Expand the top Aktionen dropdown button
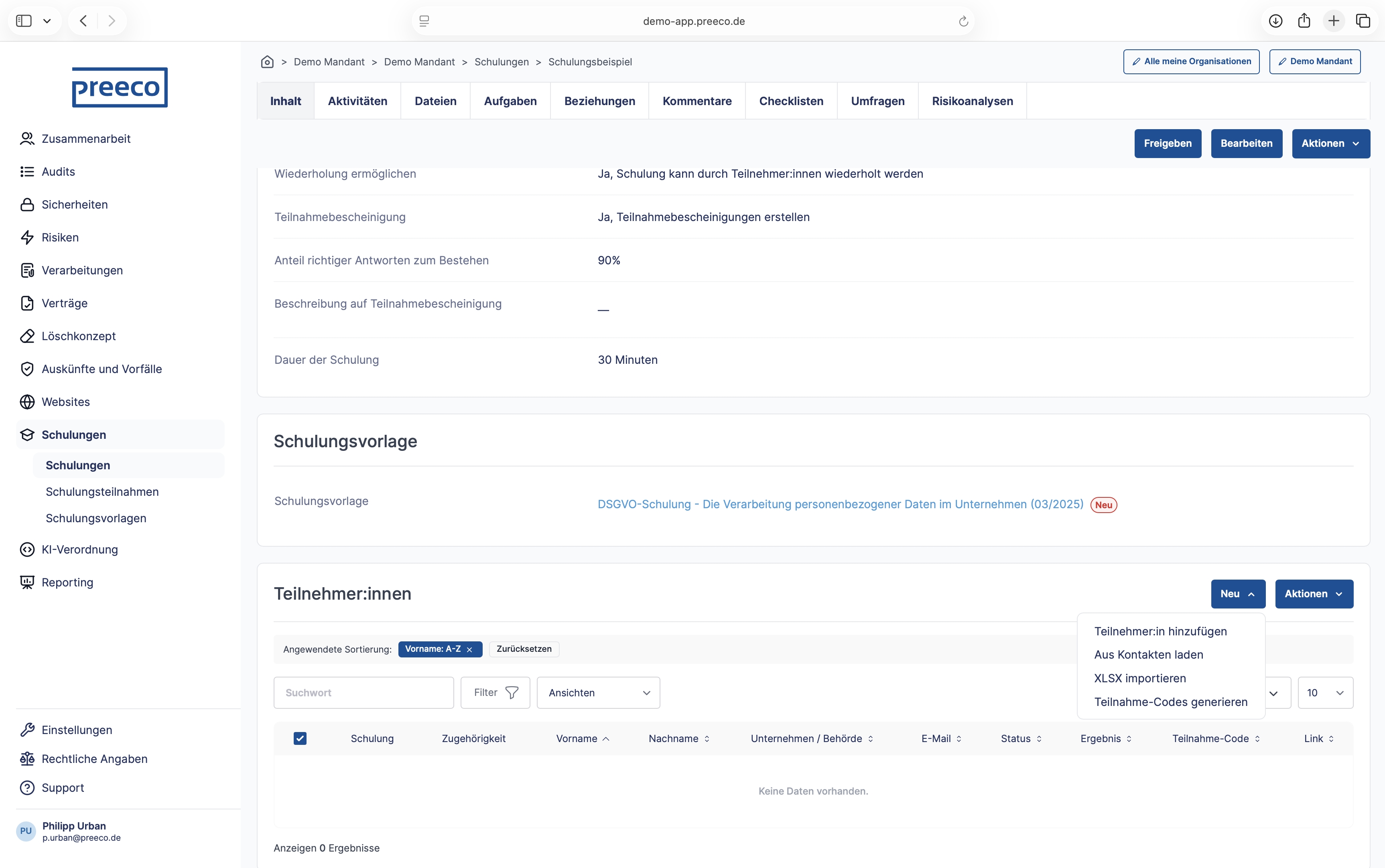 pyautogui.click(x=1330, y=144)
